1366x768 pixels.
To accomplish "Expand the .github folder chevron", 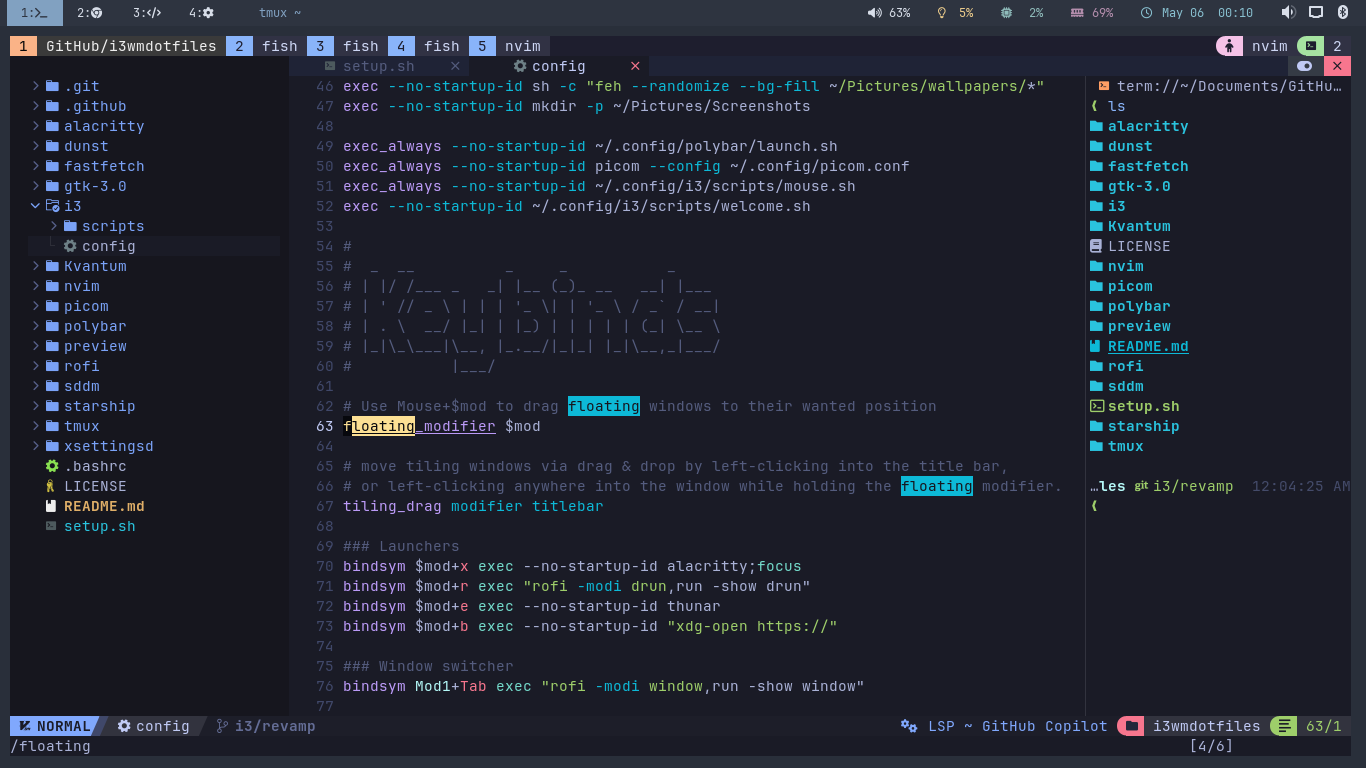I will (x=36, y=106).
